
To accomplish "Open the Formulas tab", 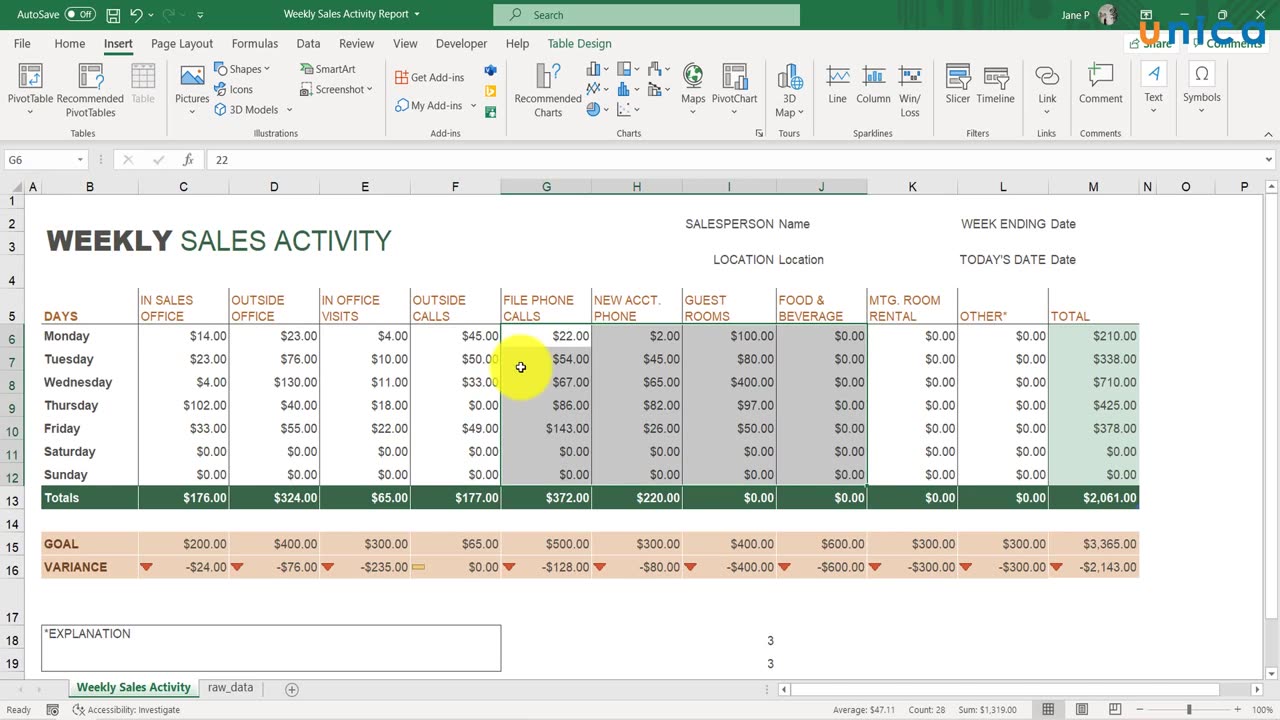I will coord(255,44).
